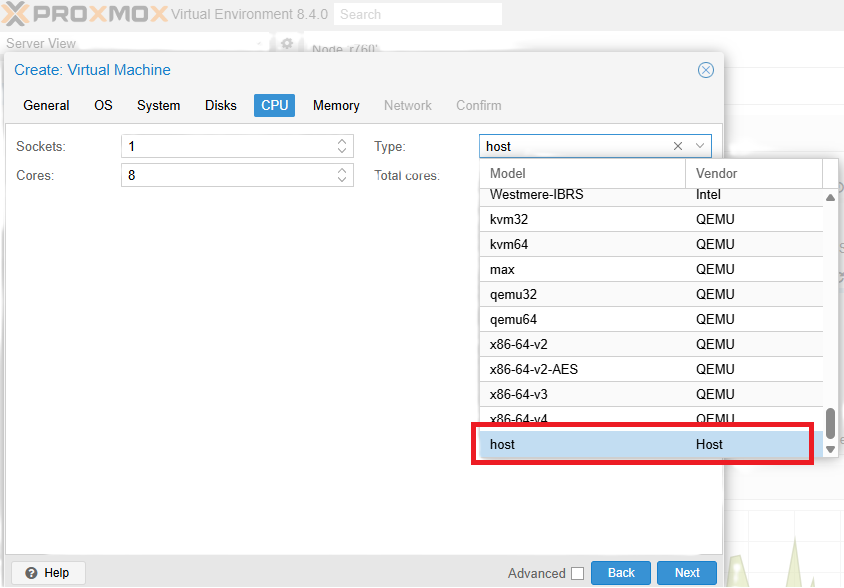This screenshot has width=844, height=588.
Task: Select Westmere-IBRS in the list
Action: coord(651,195)
